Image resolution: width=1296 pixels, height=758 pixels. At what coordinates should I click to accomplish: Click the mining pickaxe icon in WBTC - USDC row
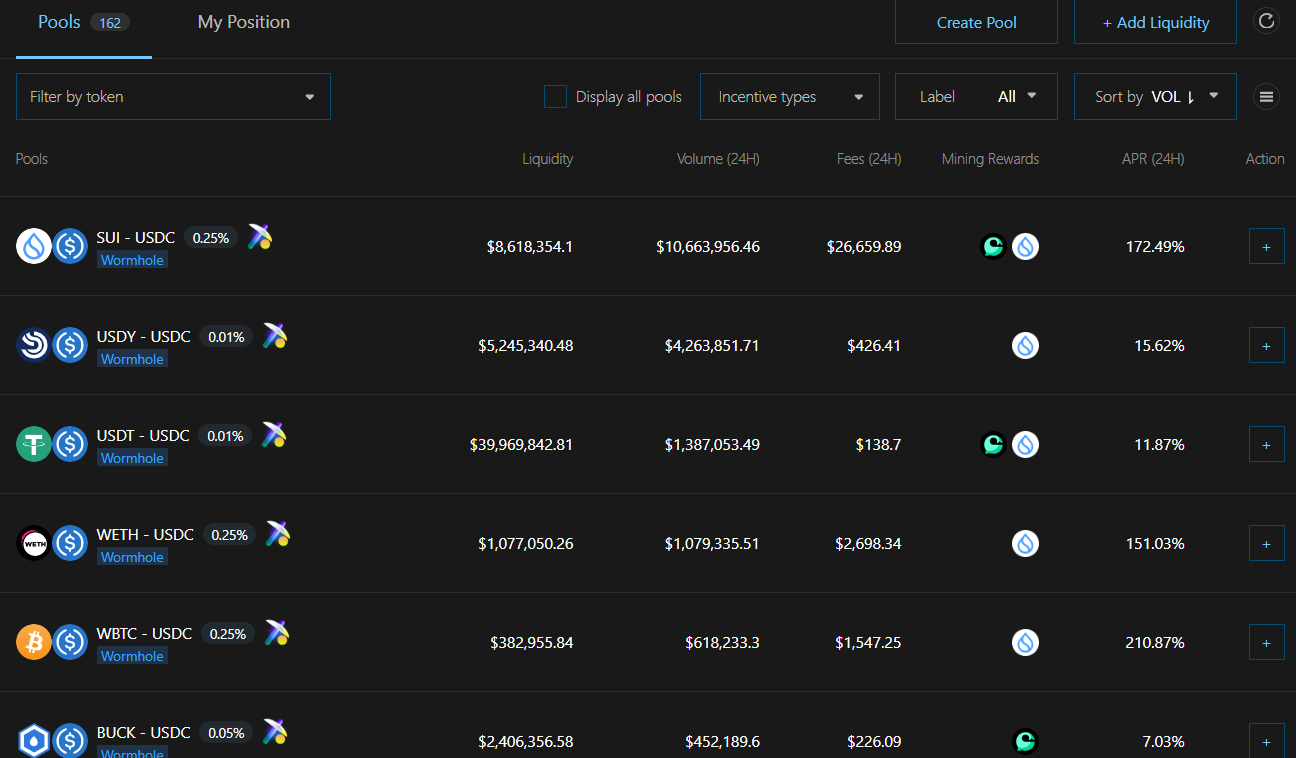click(x=277, y=633)
